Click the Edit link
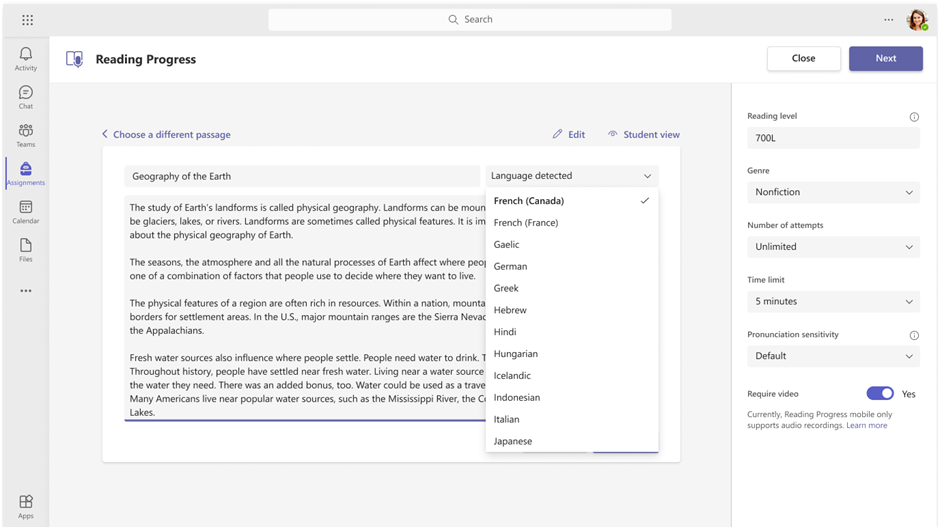 pyautogui.click(x=576, y=134)
